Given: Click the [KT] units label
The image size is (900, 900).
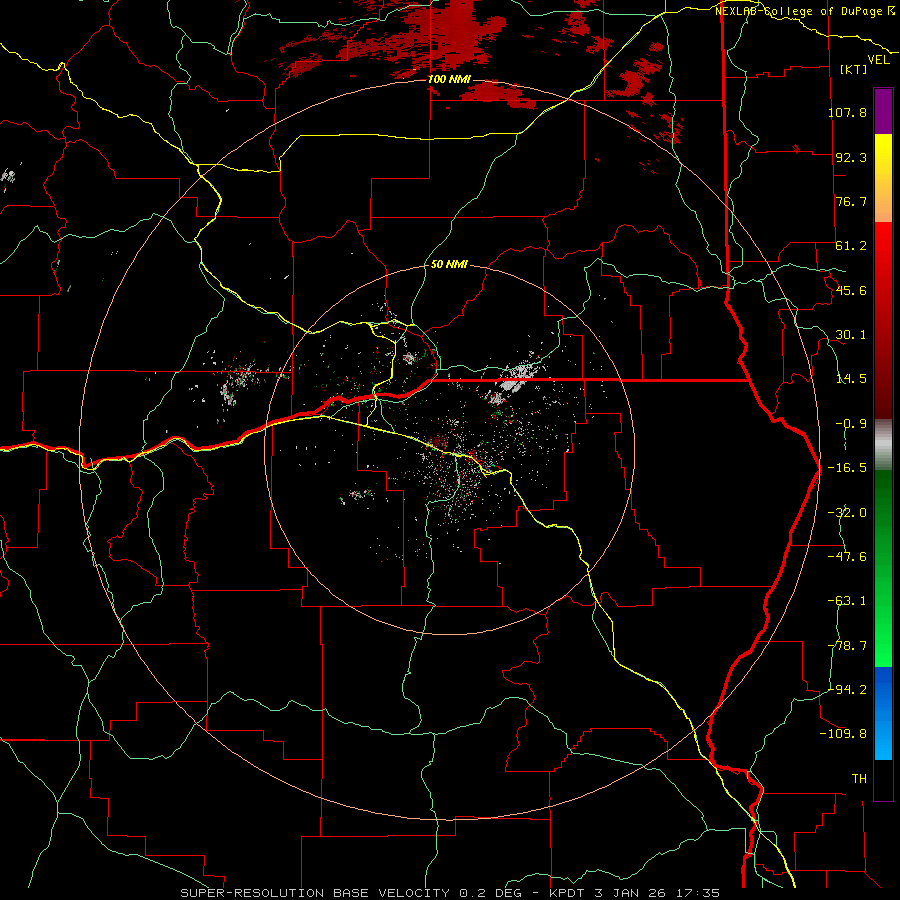Looking at the screenshot, I should (x=853, y=69).
